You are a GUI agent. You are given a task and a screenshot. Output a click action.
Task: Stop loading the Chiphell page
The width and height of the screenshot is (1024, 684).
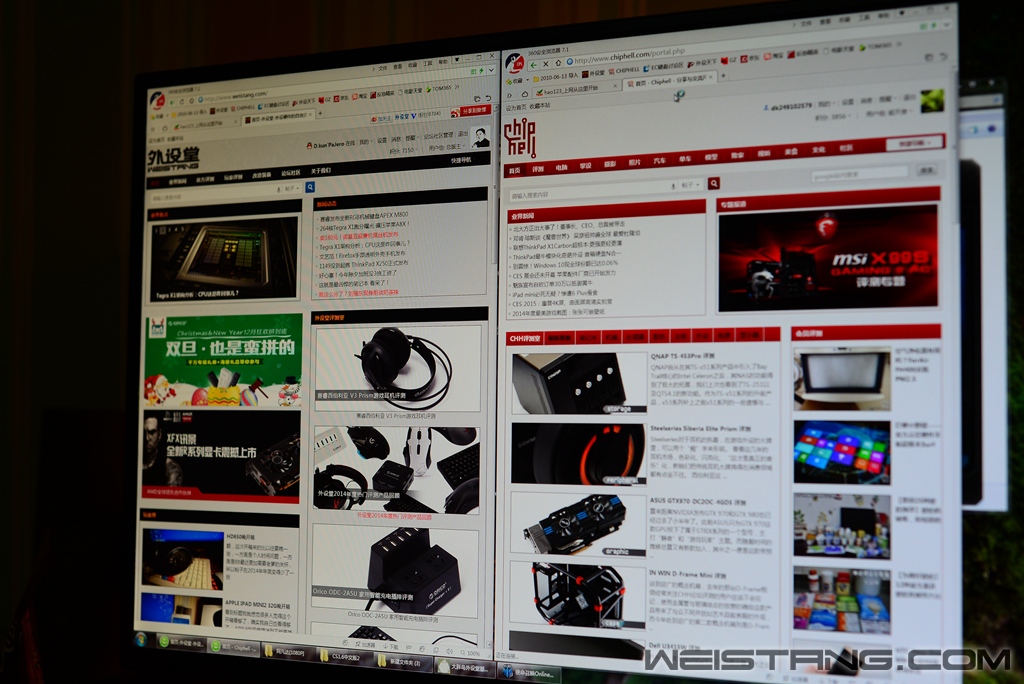[x=546, y=64]
